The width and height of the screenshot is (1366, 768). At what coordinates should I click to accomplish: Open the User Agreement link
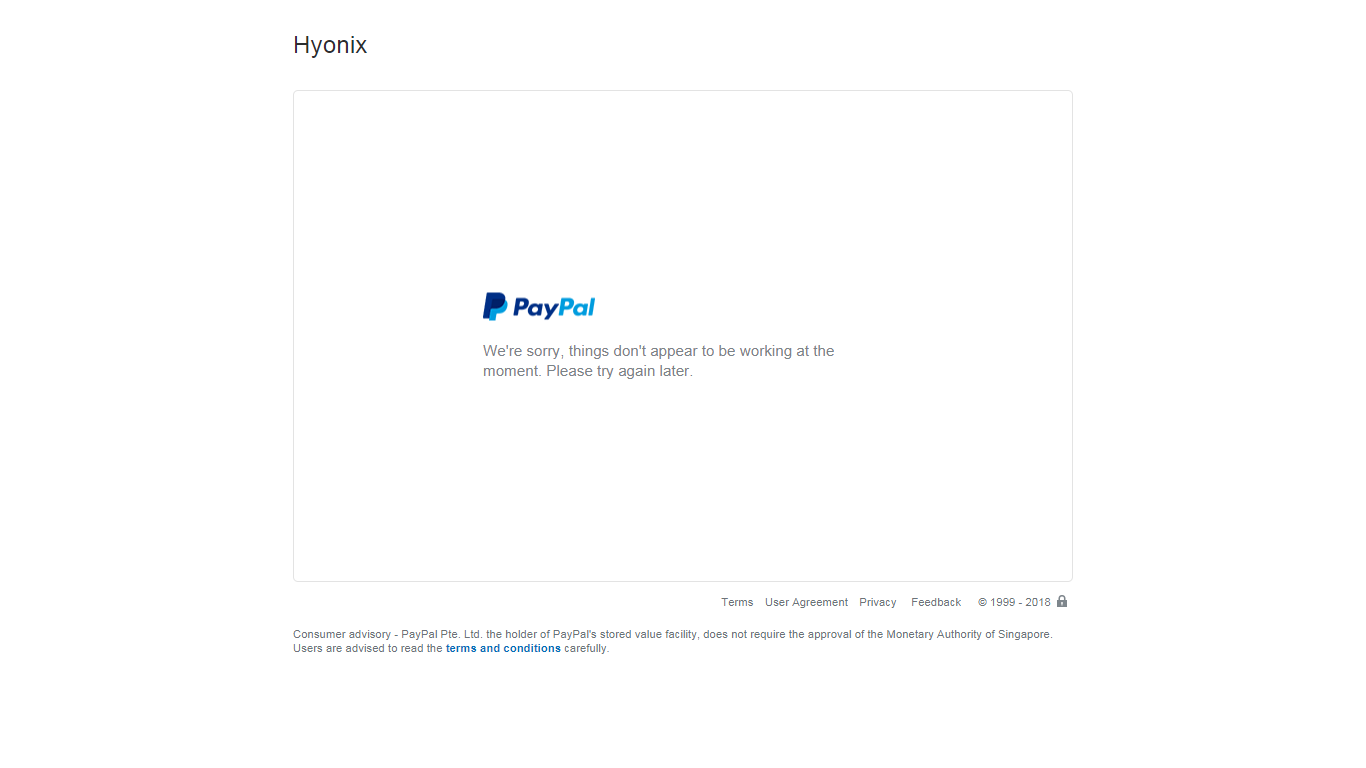[x=806, y=602]
